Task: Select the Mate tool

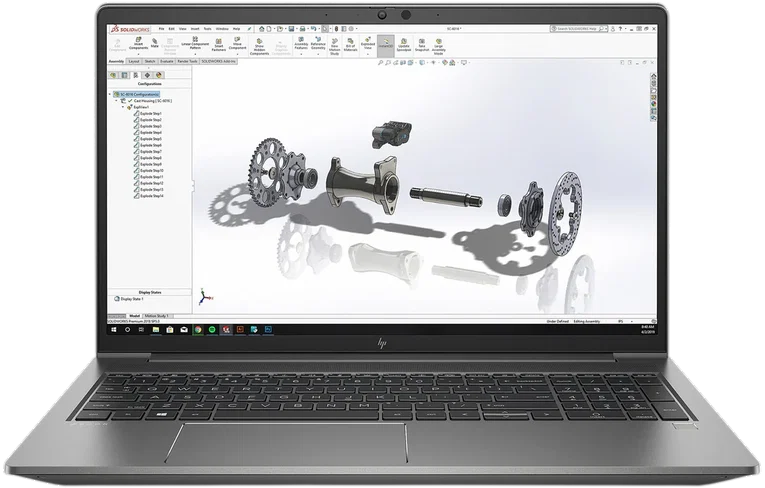Action: 155,46
